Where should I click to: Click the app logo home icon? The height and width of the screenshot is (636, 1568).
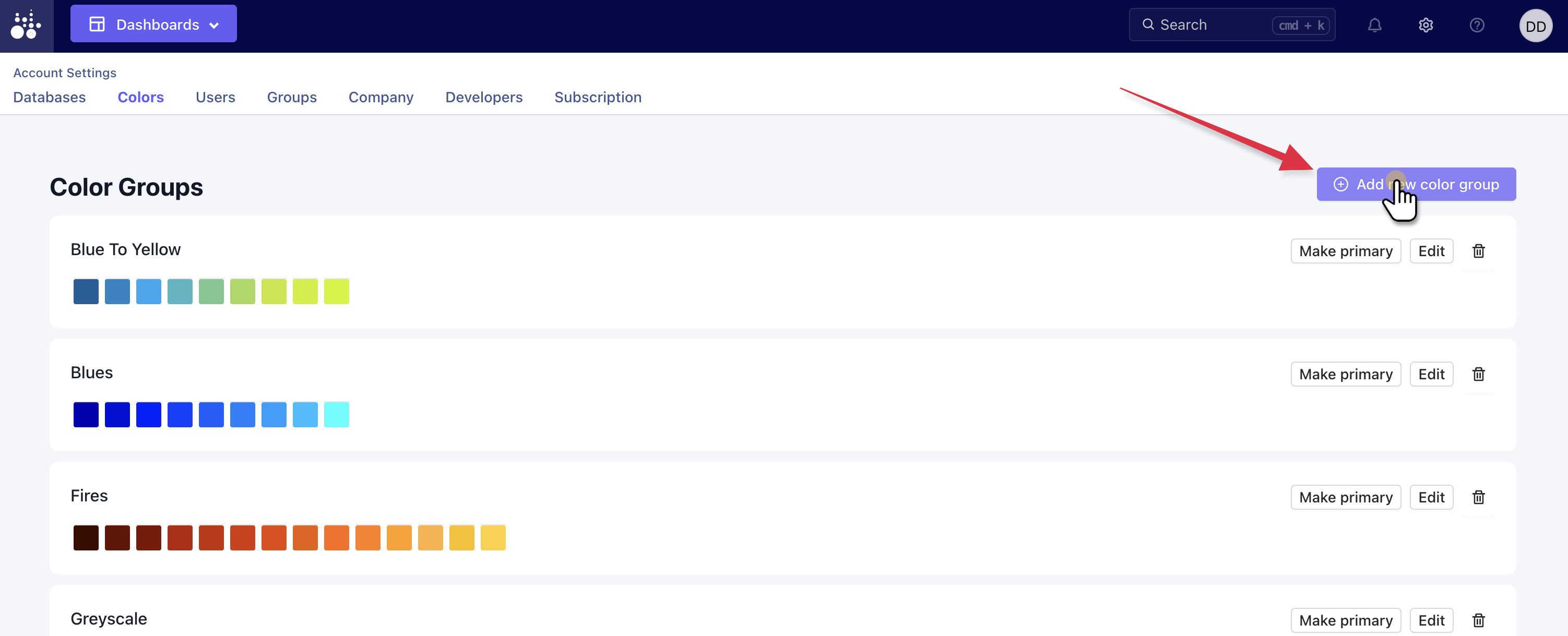[26, 25]
